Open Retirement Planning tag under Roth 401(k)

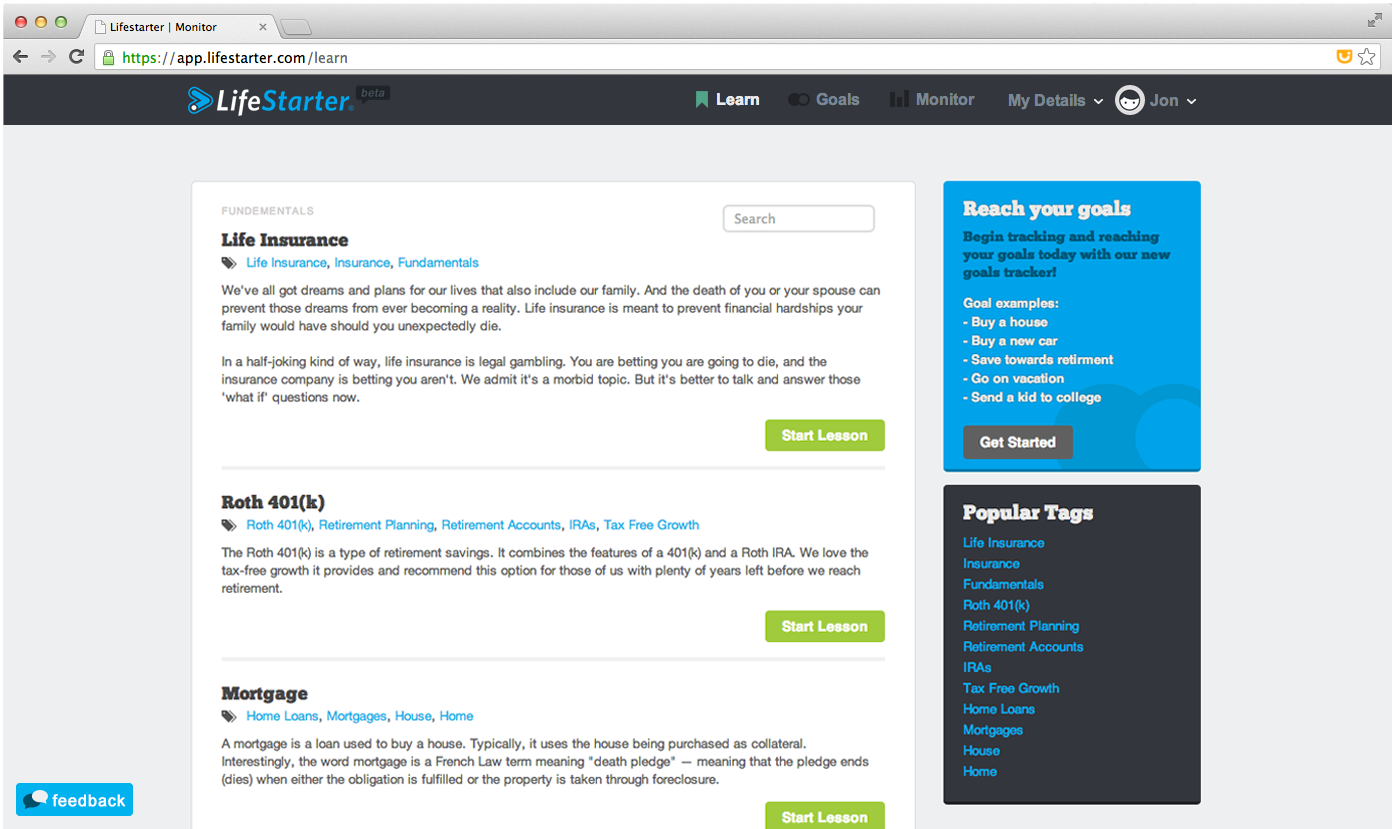tap(376, 525)
